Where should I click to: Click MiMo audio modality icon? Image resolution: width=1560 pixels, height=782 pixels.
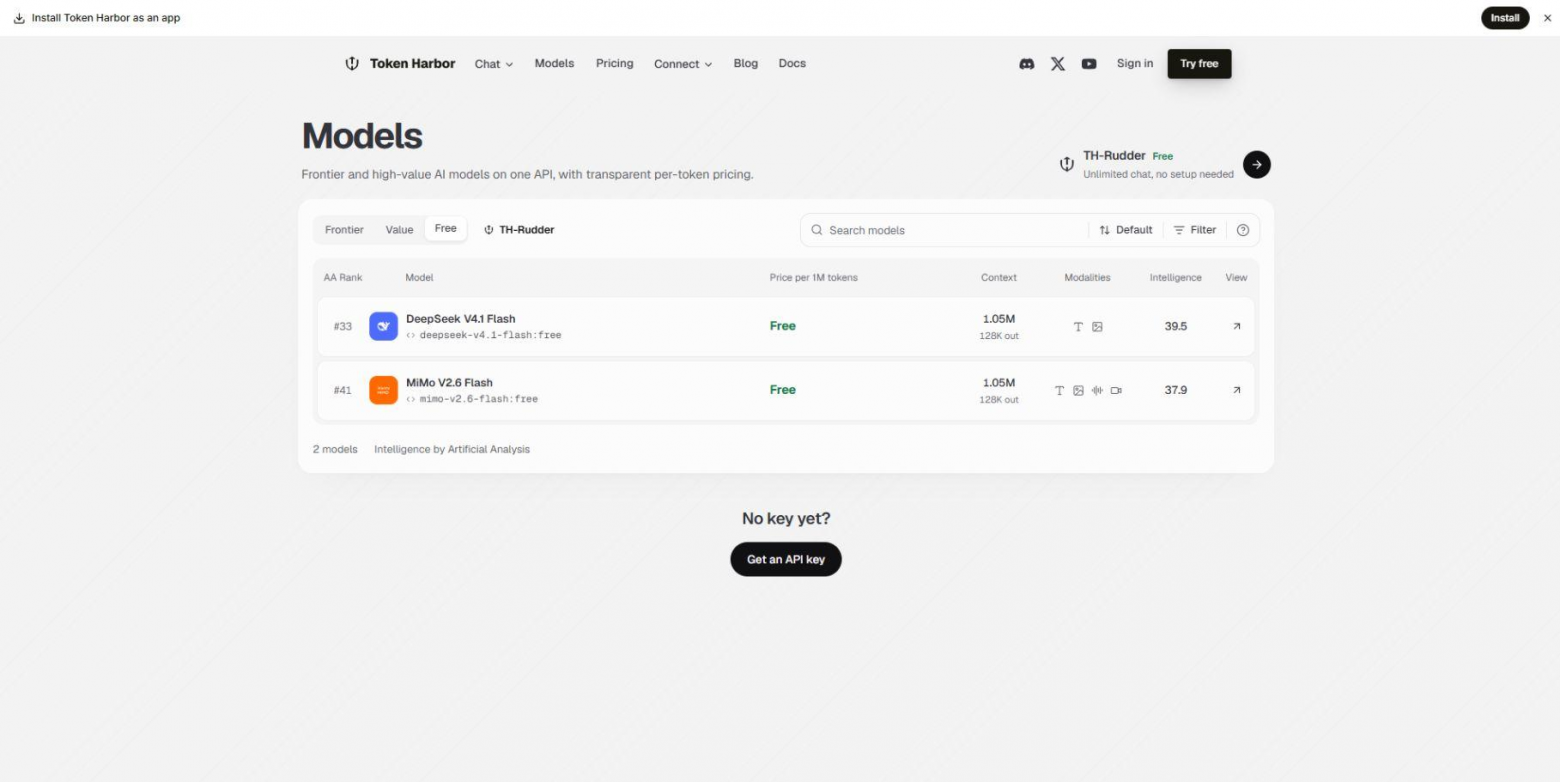[x=1097, y=391]
